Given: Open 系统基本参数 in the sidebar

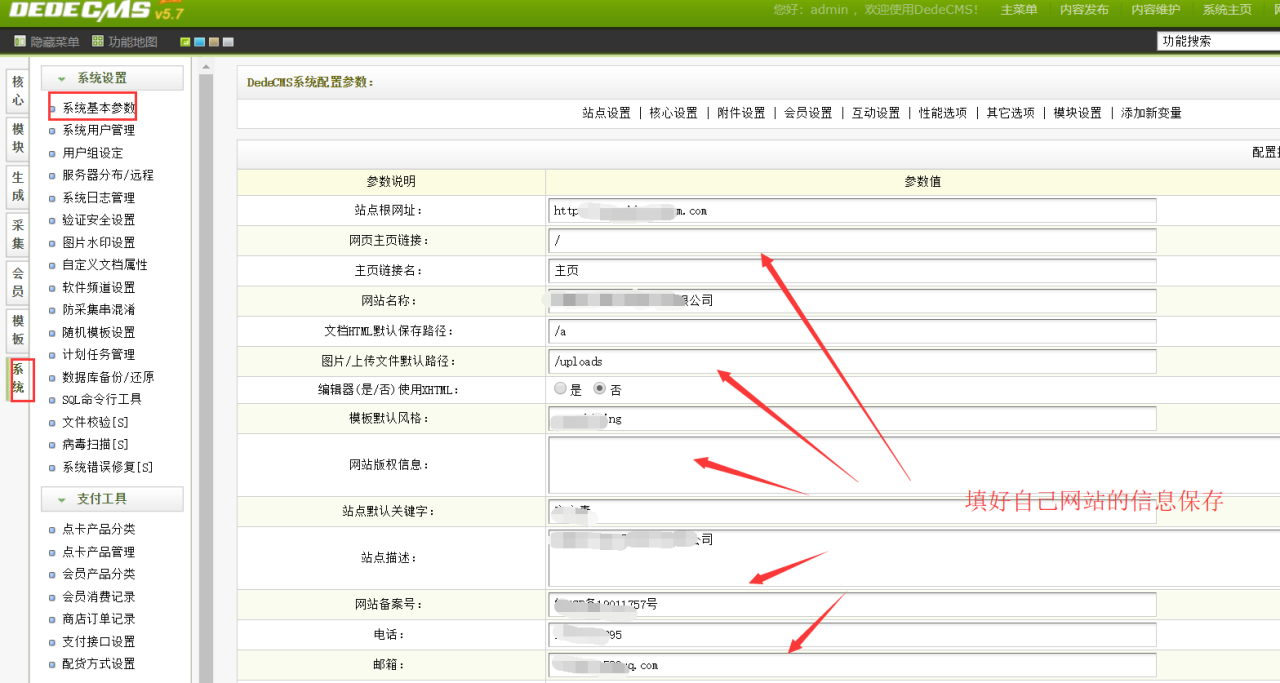Looking at the screenshot, I should (x=98, y=108).
